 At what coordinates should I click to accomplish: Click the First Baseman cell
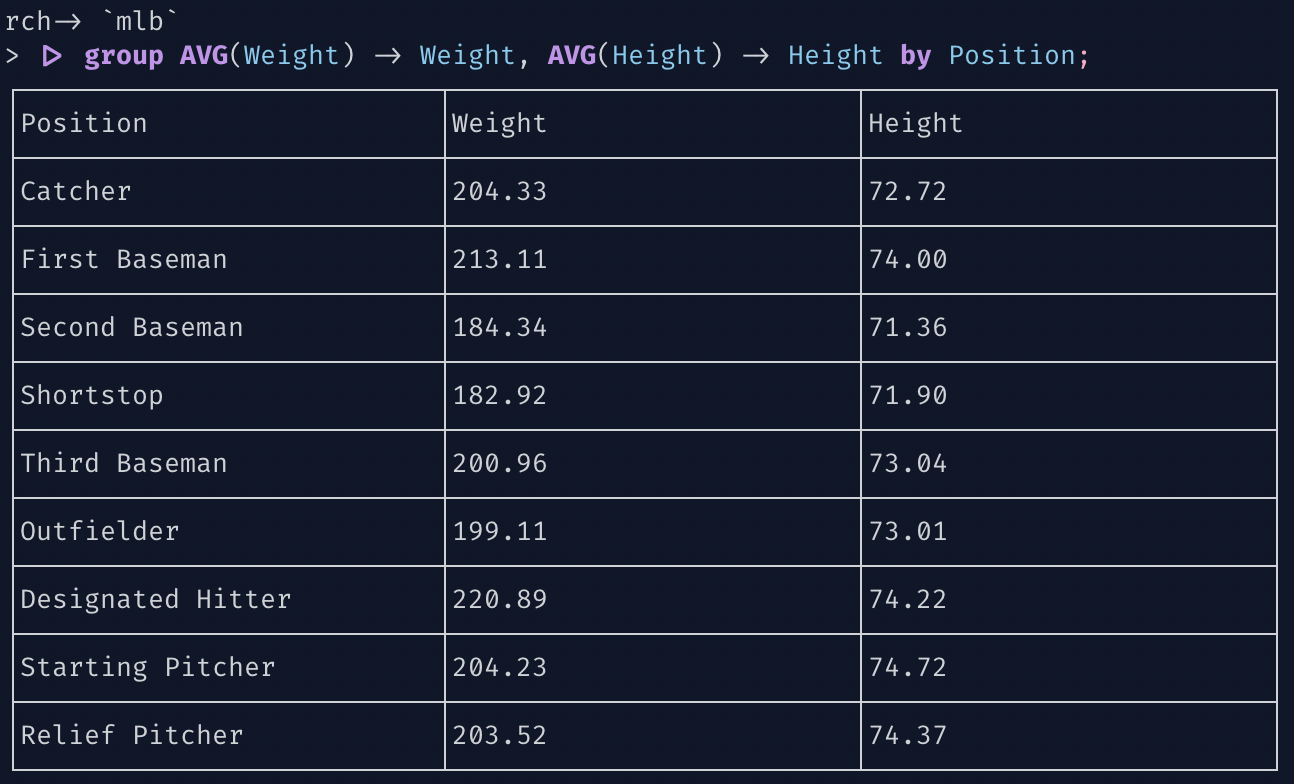pyautogui.click(x=124, y=260)
